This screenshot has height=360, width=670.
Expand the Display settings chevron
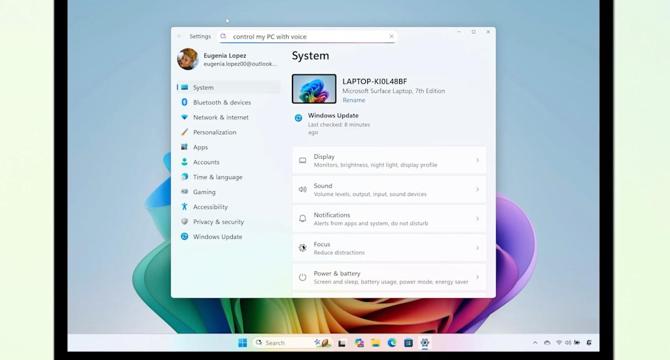478,161
